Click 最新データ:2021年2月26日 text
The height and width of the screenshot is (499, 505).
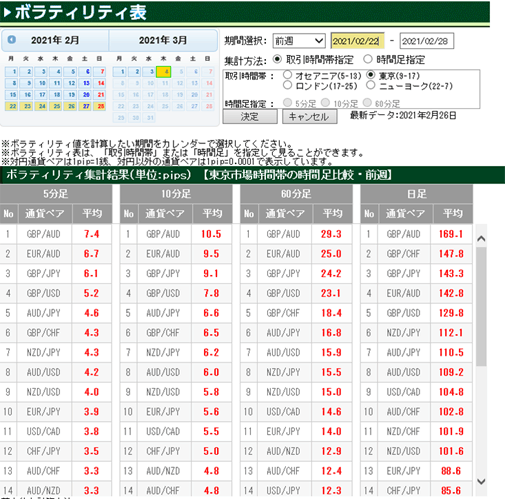(403, 116)
